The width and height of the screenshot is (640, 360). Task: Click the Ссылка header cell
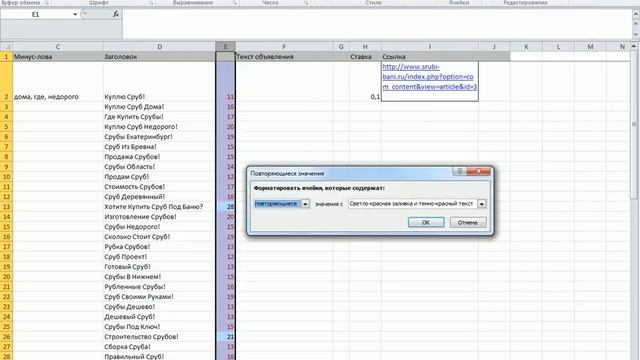coord(429,57)
